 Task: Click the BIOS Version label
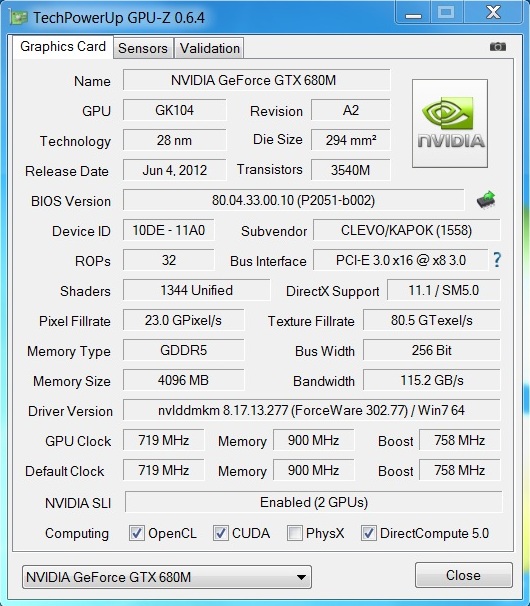pos(71,201)
